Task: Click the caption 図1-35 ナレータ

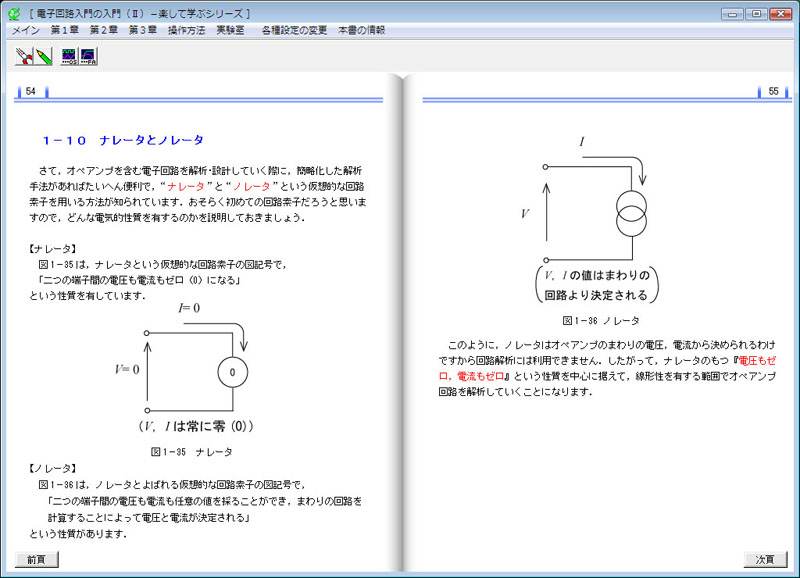Action: tap(192, 452)
